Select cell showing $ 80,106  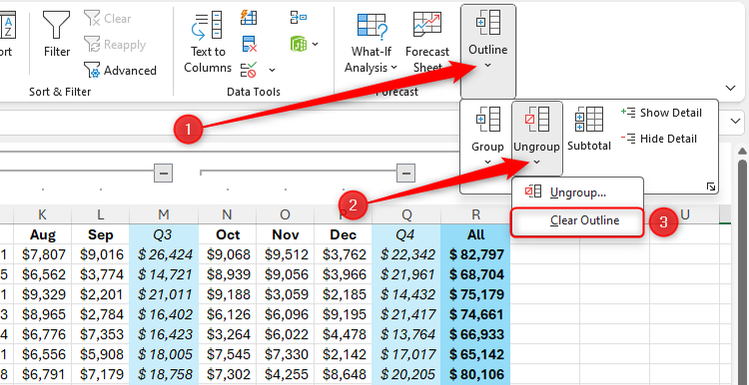coord(476,374)
